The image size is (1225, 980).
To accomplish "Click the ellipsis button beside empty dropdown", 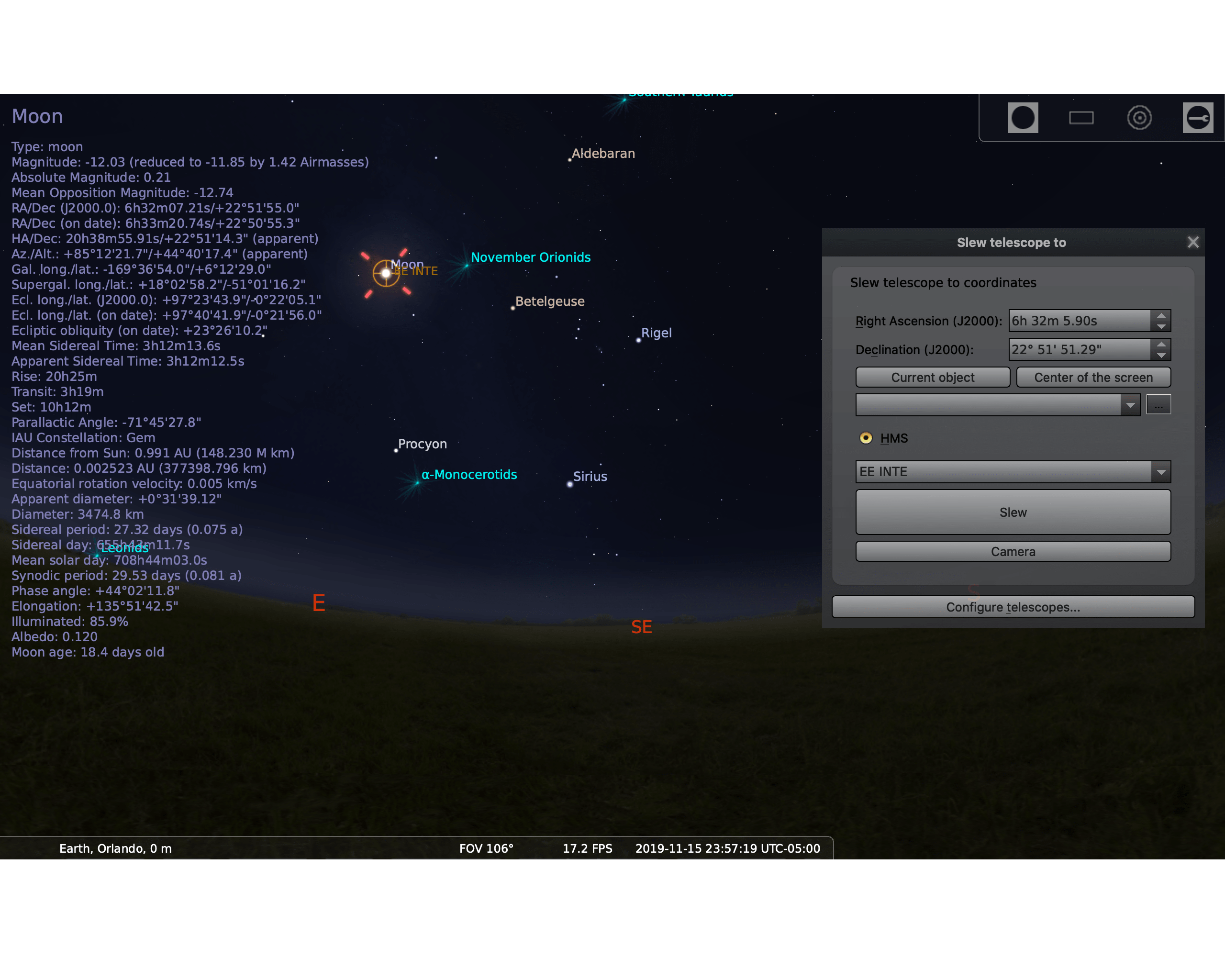I will 1158,405.
